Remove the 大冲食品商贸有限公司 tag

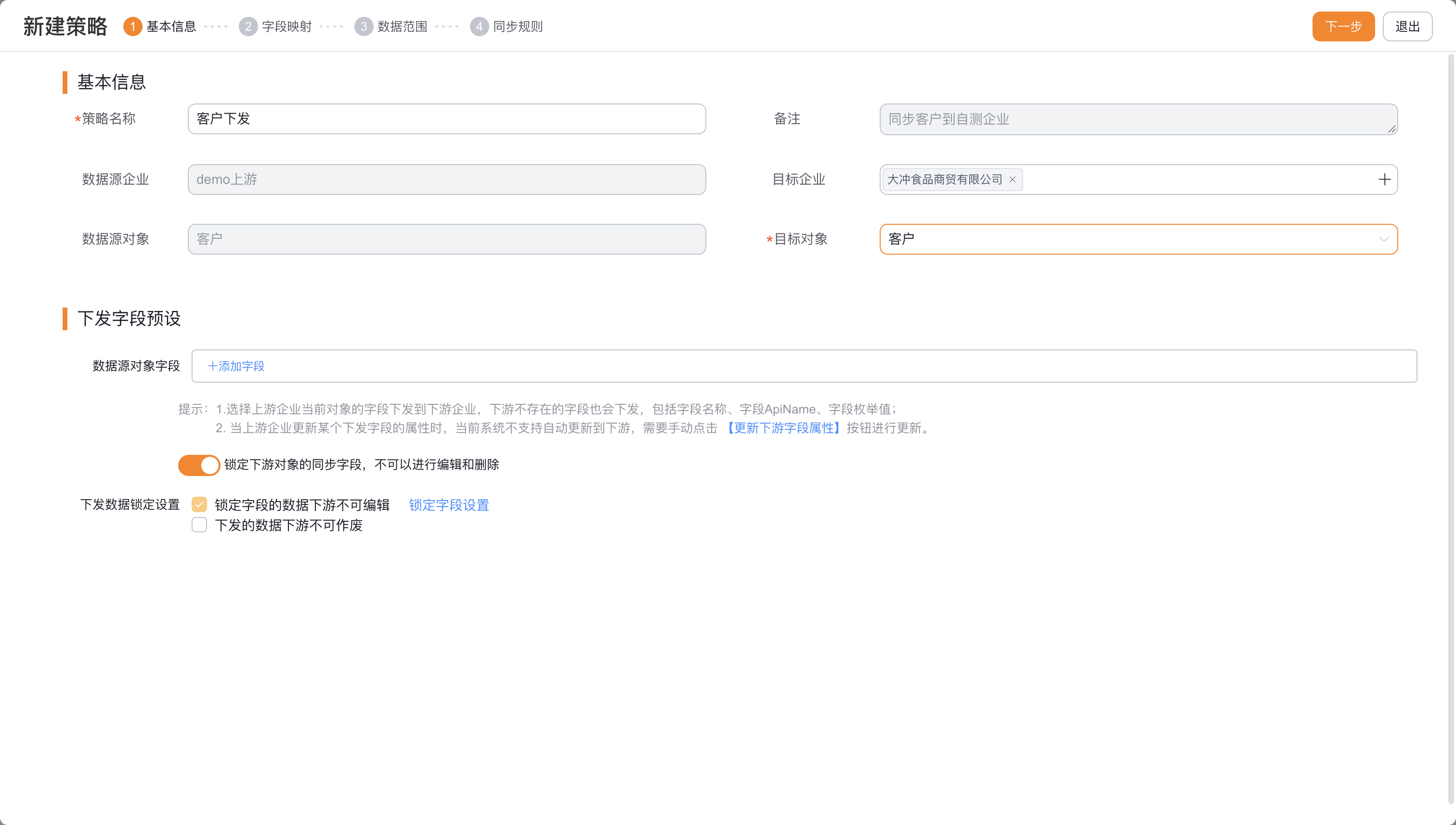[1012, 180]
